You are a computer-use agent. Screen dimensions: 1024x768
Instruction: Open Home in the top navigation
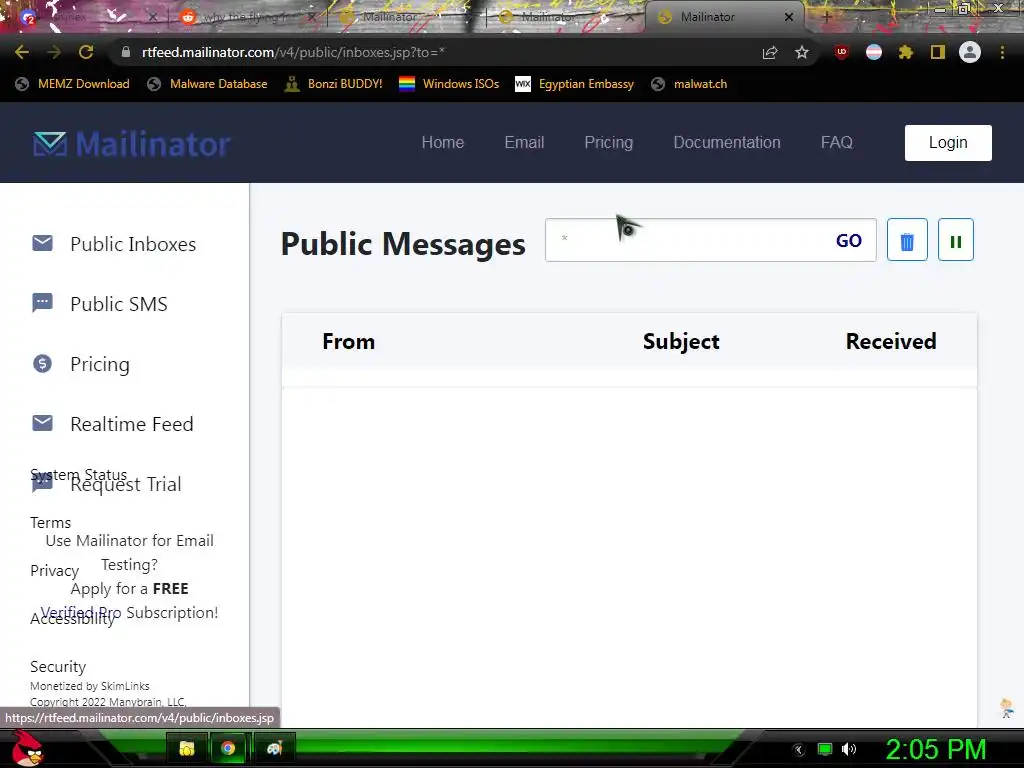(x=443, y=142)
